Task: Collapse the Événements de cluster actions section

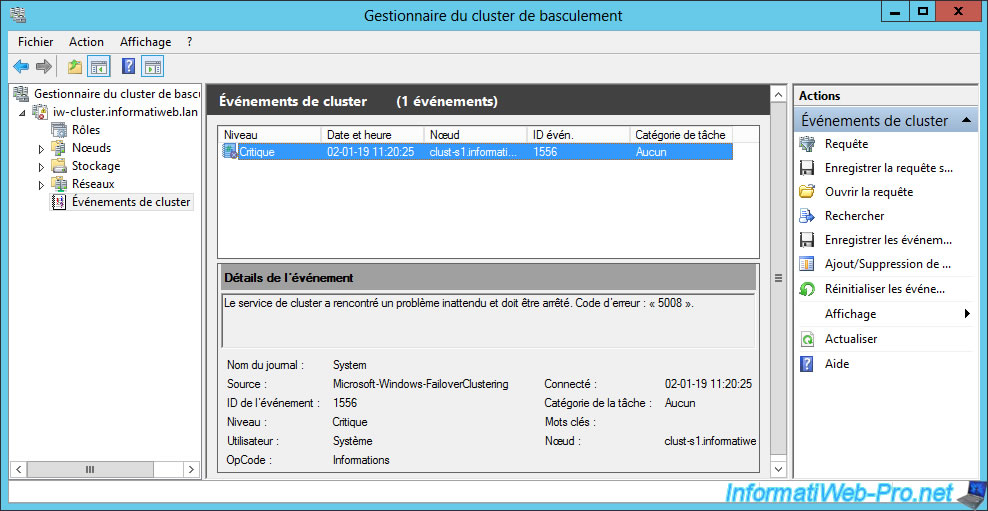Action: [967, 120]
